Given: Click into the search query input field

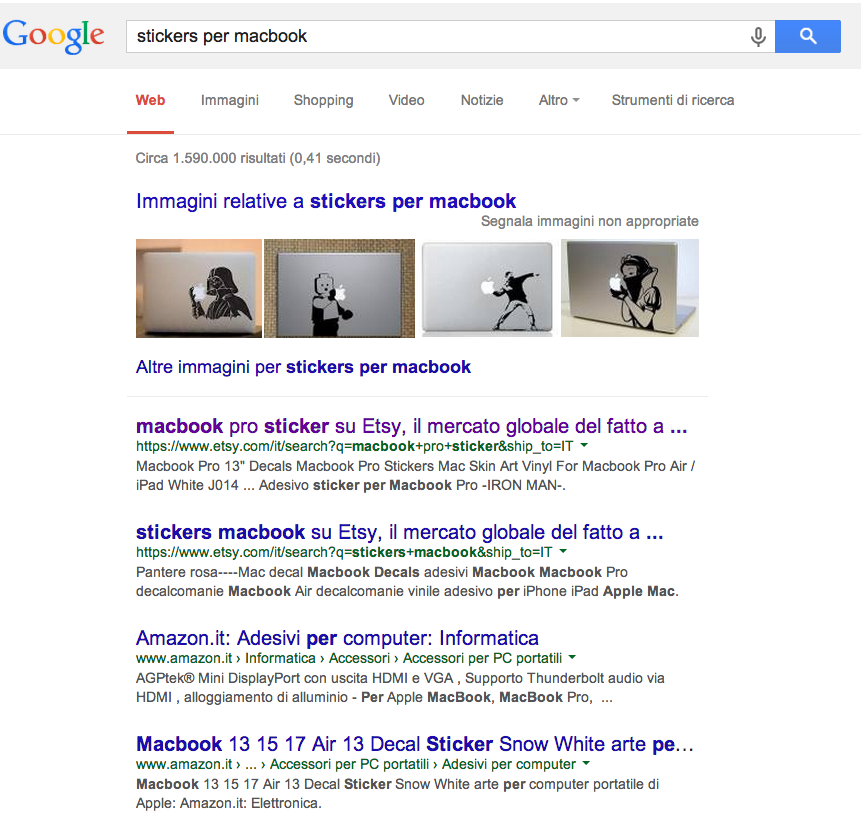Looking at the screenshot, I should [439, 36].
